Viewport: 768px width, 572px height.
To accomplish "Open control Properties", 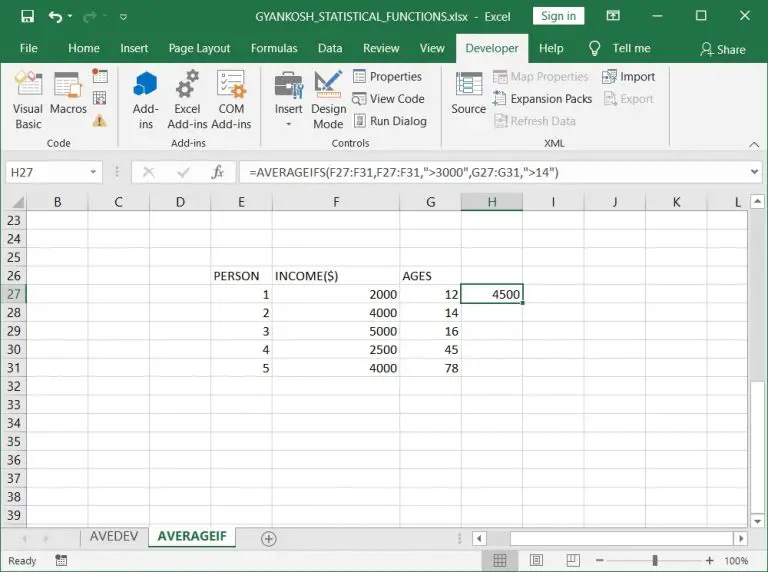I will (x=387, y=76).
